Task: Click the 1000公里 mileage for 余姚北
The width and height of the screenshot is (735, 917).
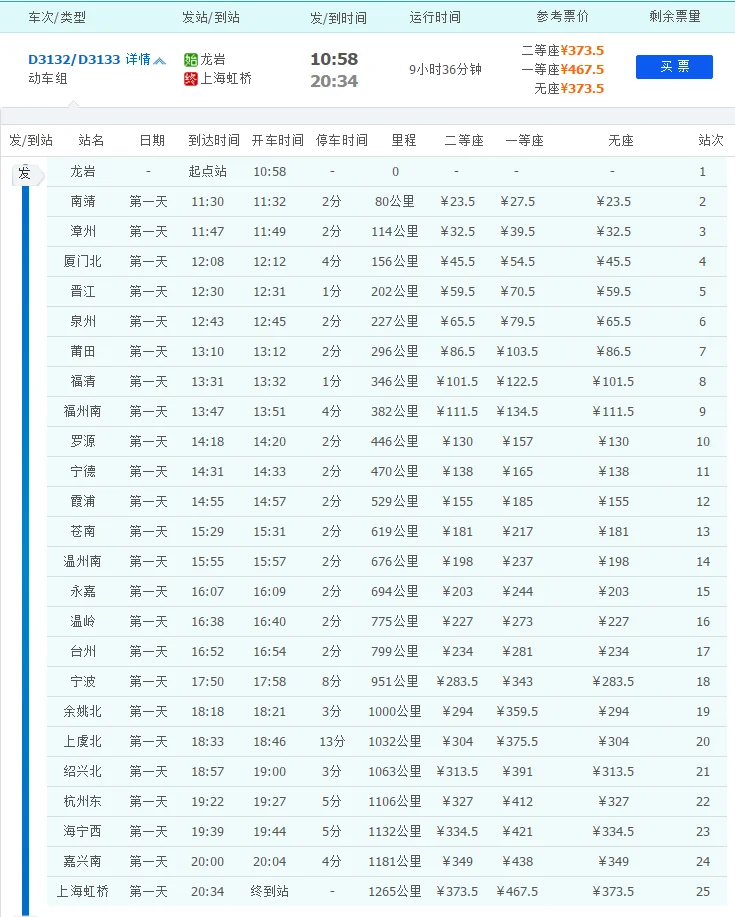Action: tap(395, 711)
